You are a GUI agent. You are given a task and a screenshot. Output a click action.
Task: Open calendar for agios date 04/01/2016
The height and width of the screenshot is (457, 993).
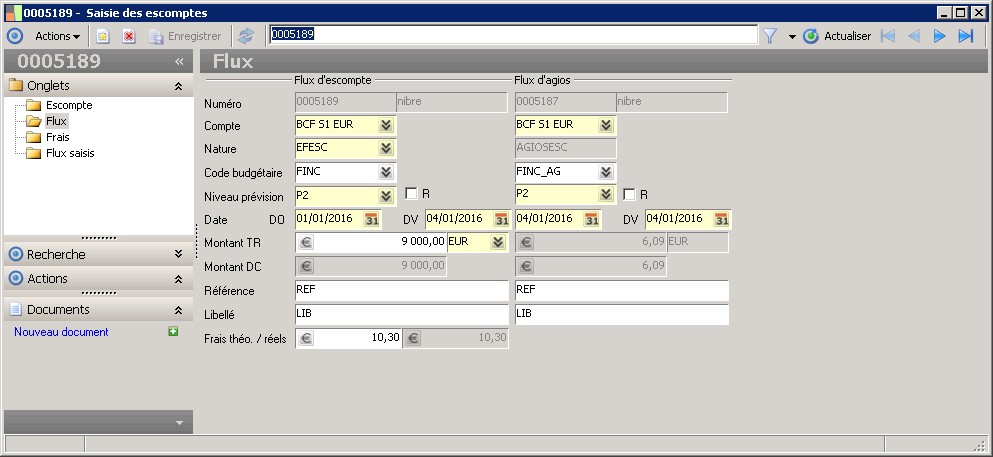click(591, 220)
